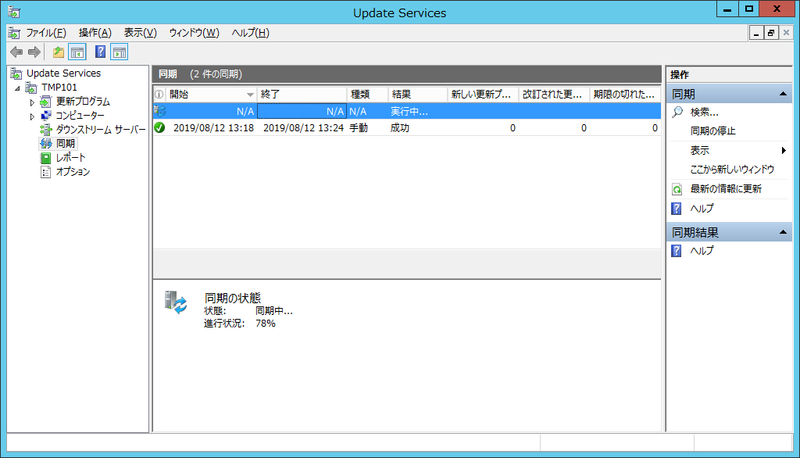The height and width of the screenshot is (458, 800).
Task: Minimize the inner MDI child window
Action: coord(756,33)
